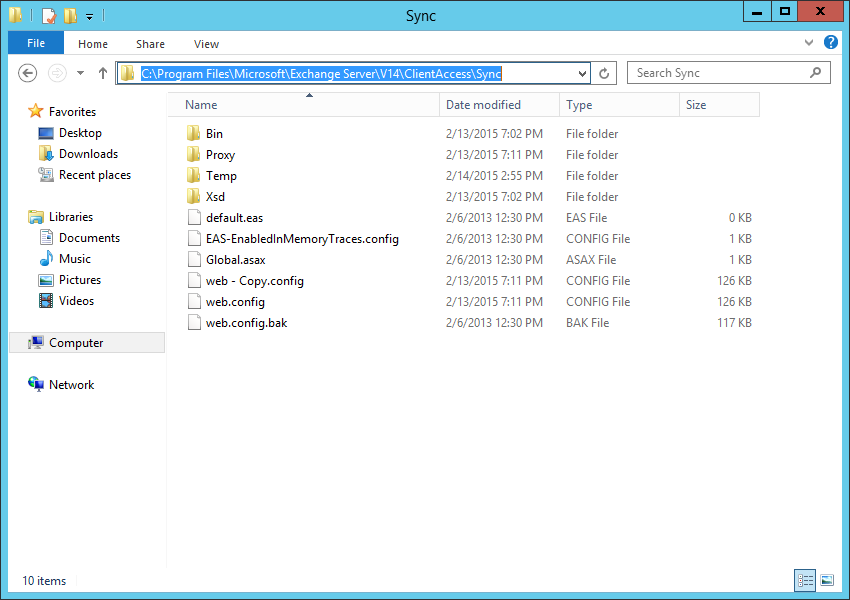Click the Properties quick access icon
850x600 pixels.
click(x=48, y=15)
